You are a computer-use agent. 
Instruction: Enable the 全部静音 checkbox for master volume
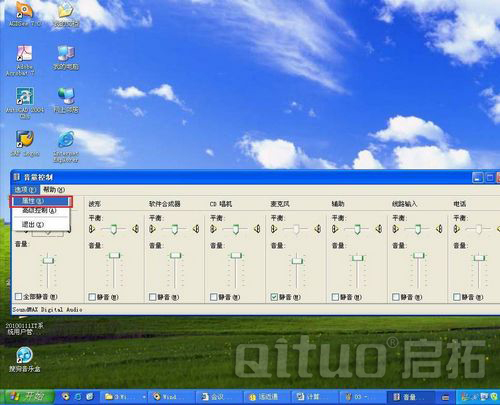pyautogui.click(x=19, y=296)
